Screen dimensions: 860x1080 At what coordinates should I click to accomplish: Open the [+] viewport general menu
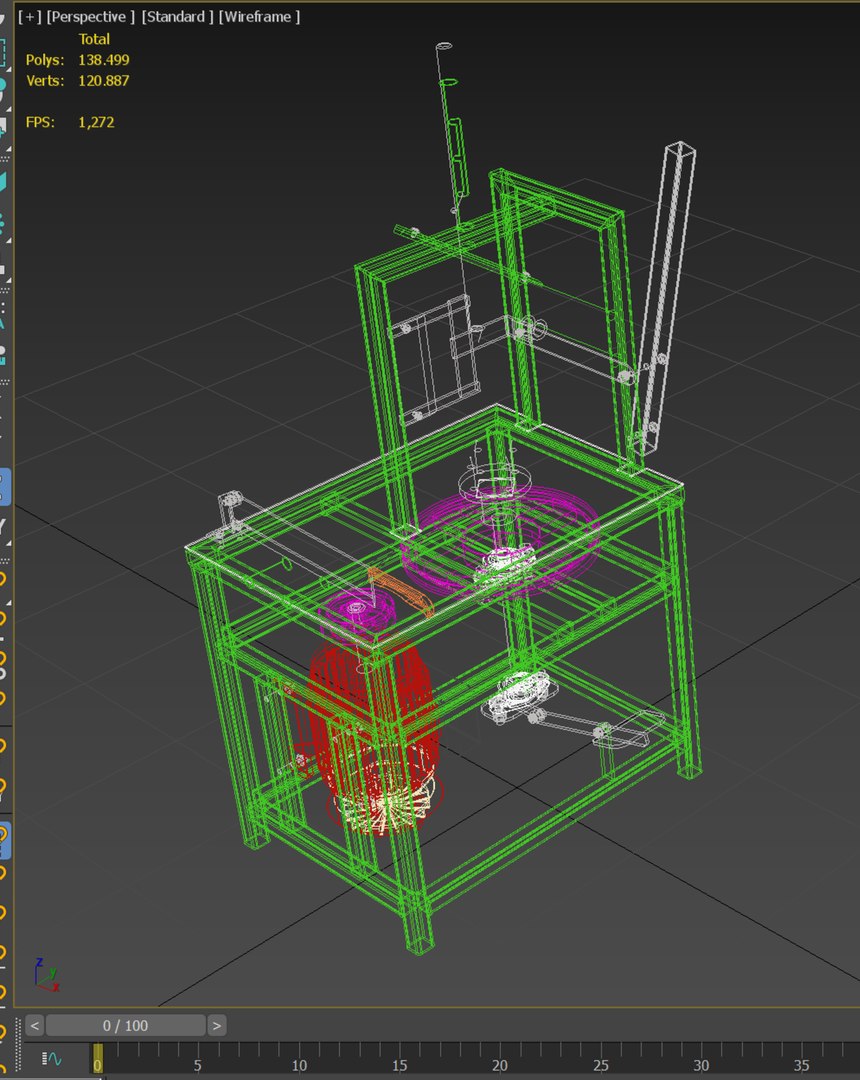29,17
